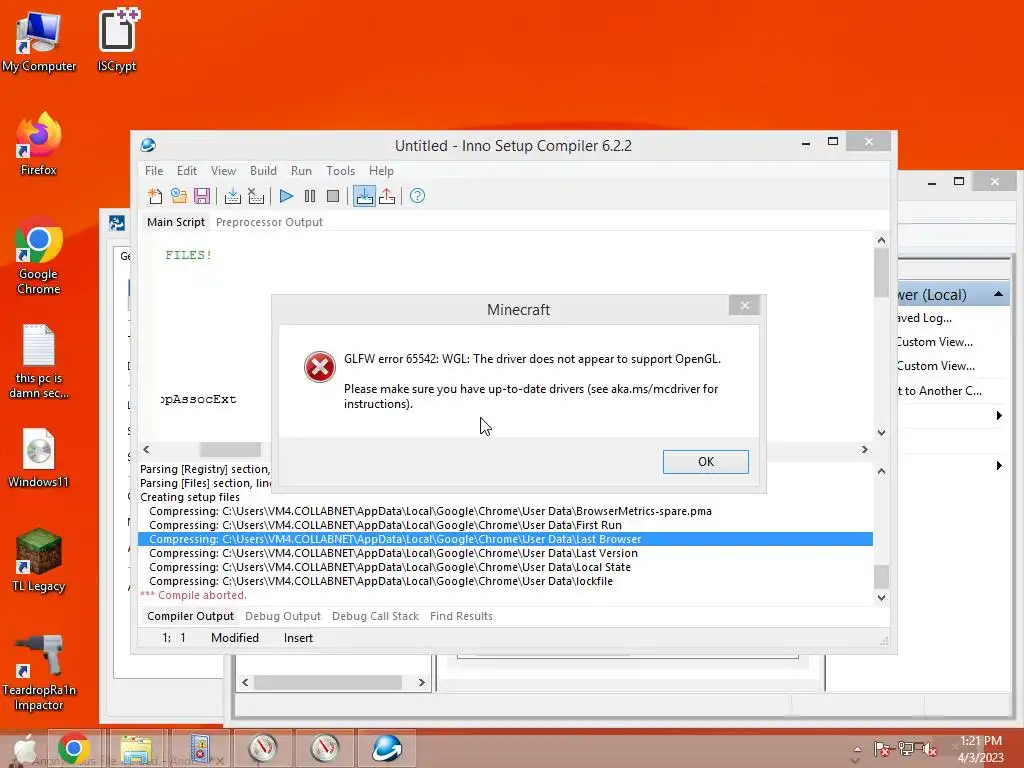
Task: Open Windows11 disc image icon
Action: [39, 458]
